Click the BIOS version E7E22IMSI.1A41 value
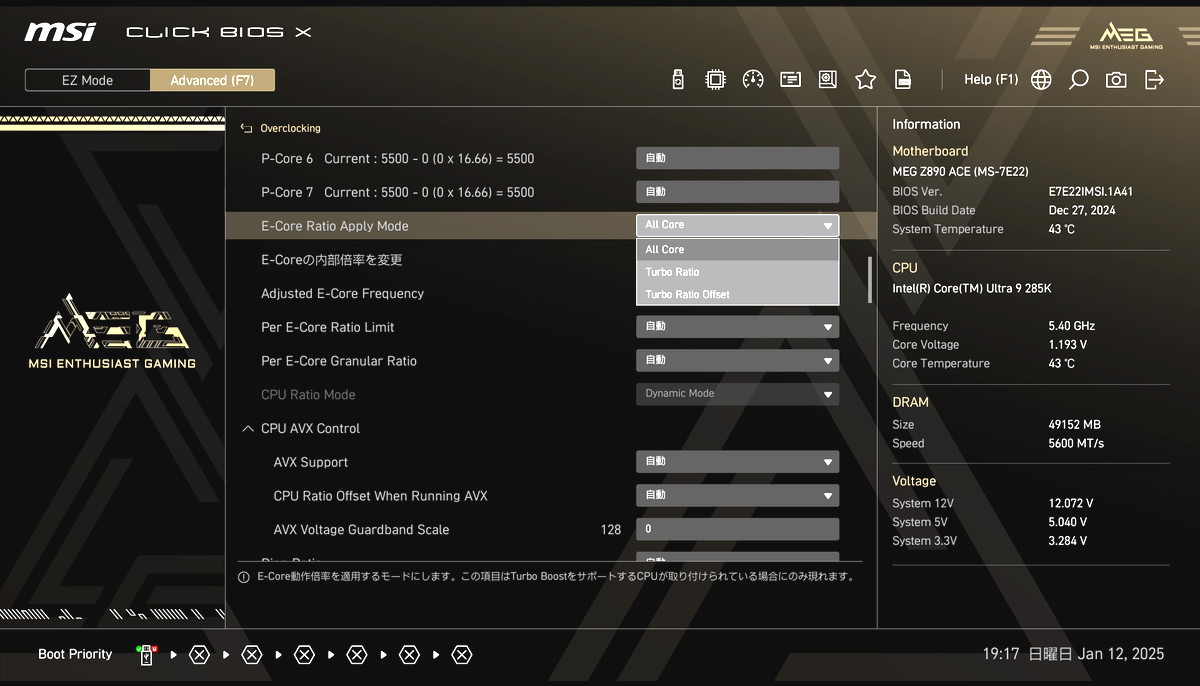The width and height of the screenshot is (1200, 686). 1090,192
